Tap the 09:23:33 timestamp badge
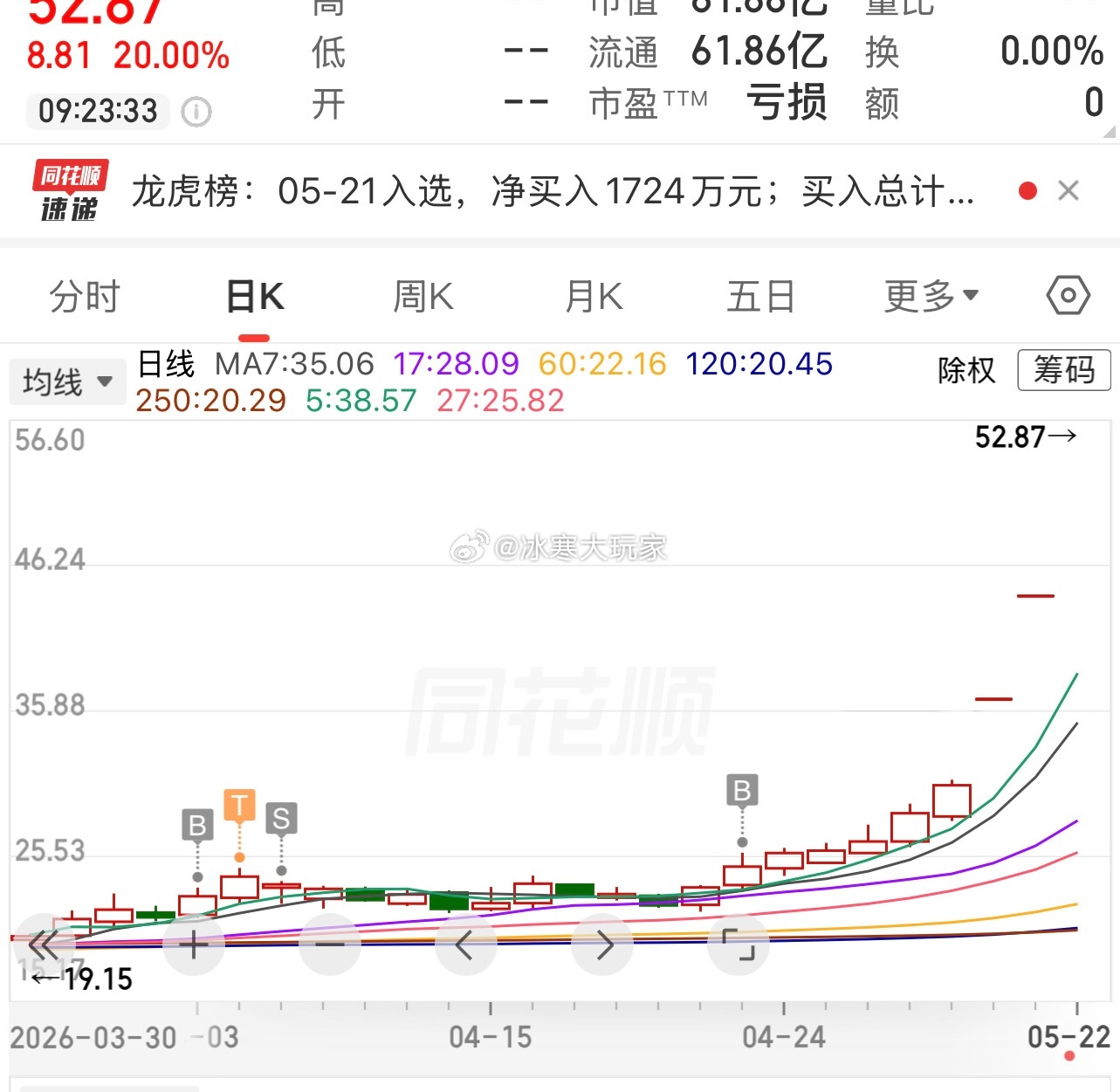The height and width of the screenshot is (1092, 1120). click(98, 112)
